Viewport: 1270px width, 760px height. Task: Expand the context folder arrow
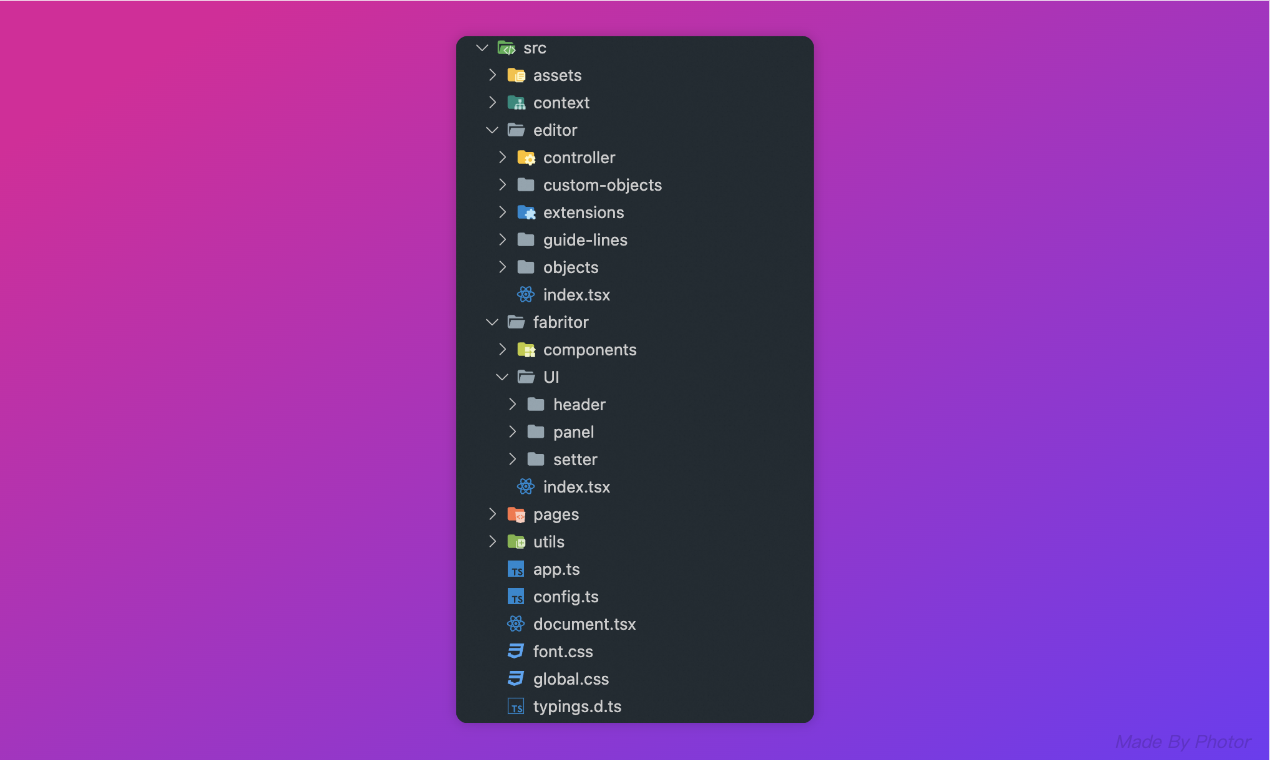[492, 102]
